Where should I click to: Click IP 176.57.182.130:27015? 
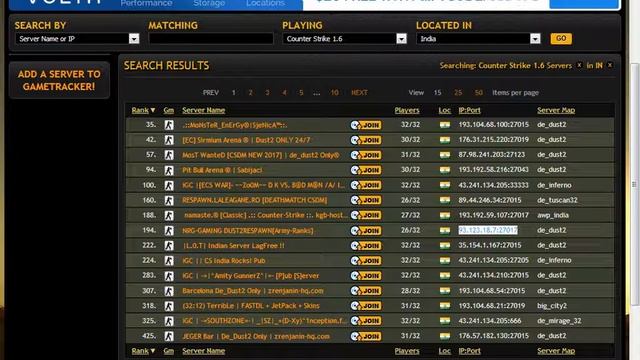(493, 336)
